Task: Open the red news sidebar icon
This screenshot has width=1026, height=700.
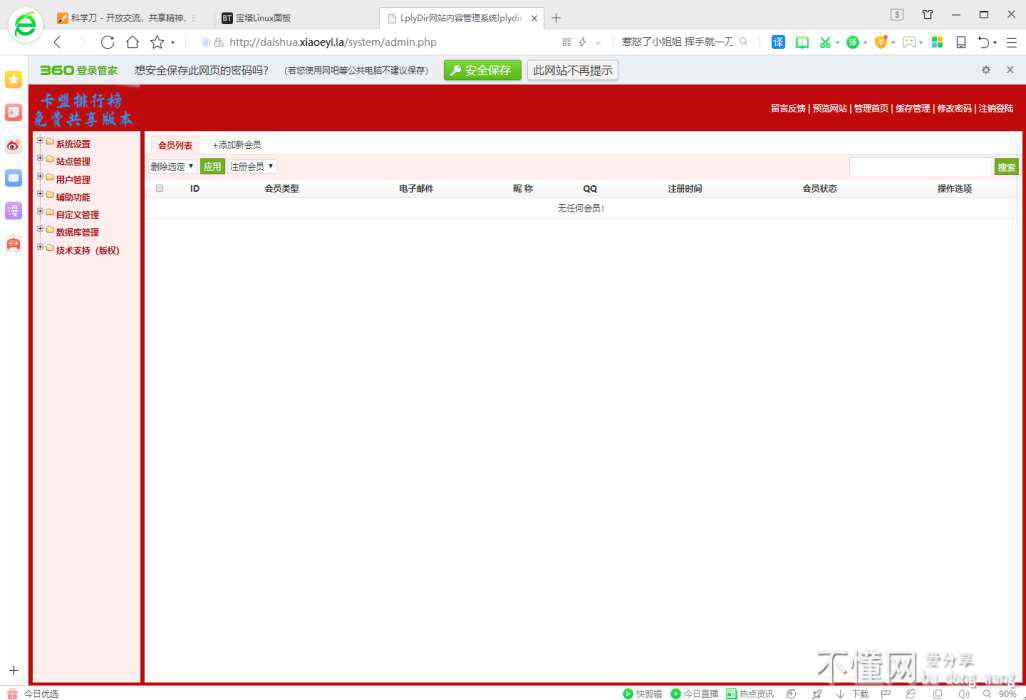Action: pyautogui.click(x=13, y=112)
